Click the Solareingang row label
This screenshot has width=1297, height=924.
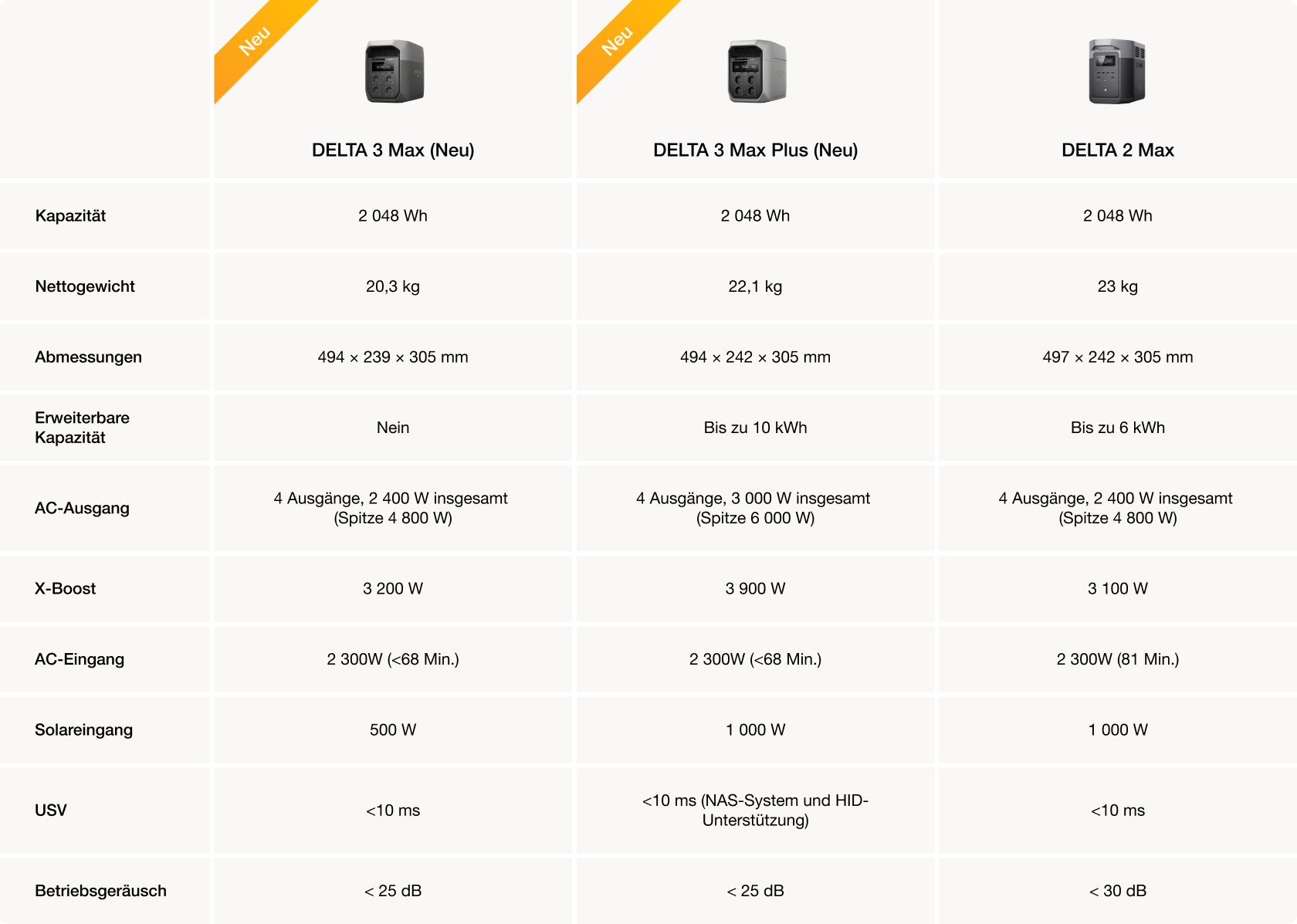(x=83, y=730)
